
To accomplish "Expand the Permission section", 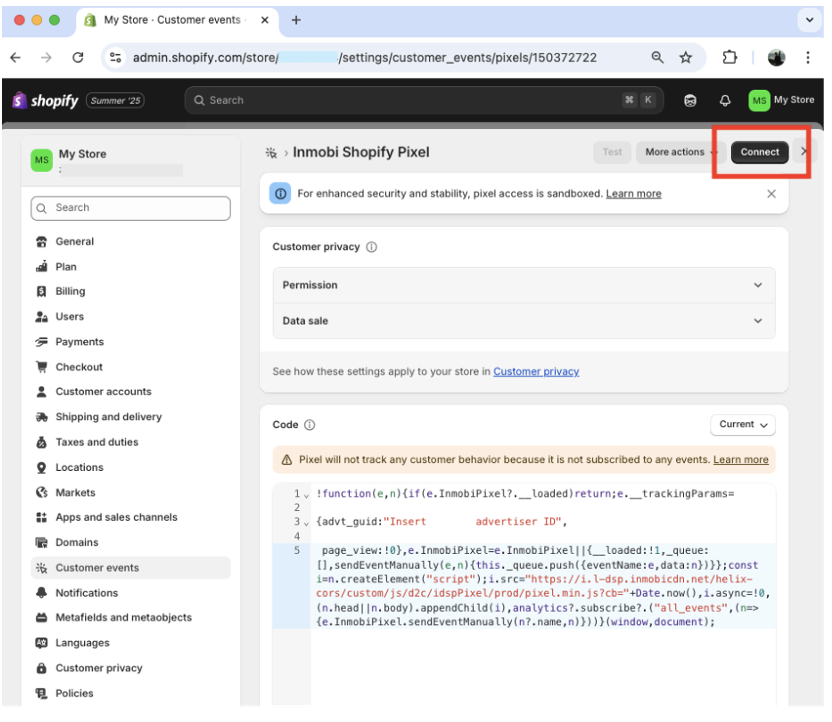I will pyautogui.click(x=524, y=285).
